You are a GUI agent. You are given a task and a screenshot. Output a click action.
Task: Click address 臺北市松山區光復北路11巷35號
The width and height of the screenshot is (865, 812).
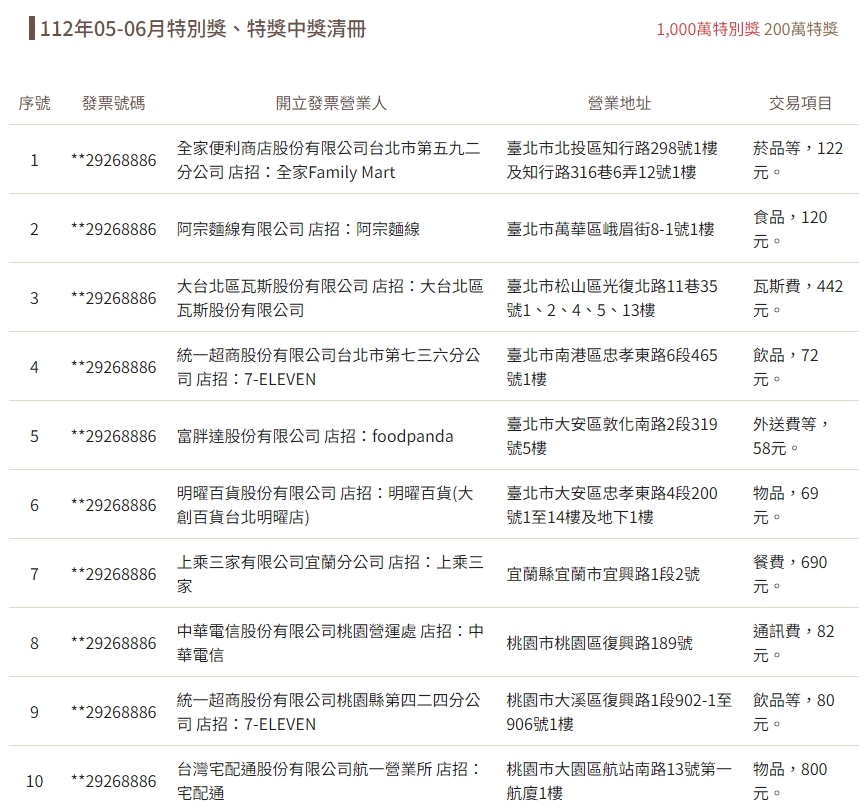point(612,298)
